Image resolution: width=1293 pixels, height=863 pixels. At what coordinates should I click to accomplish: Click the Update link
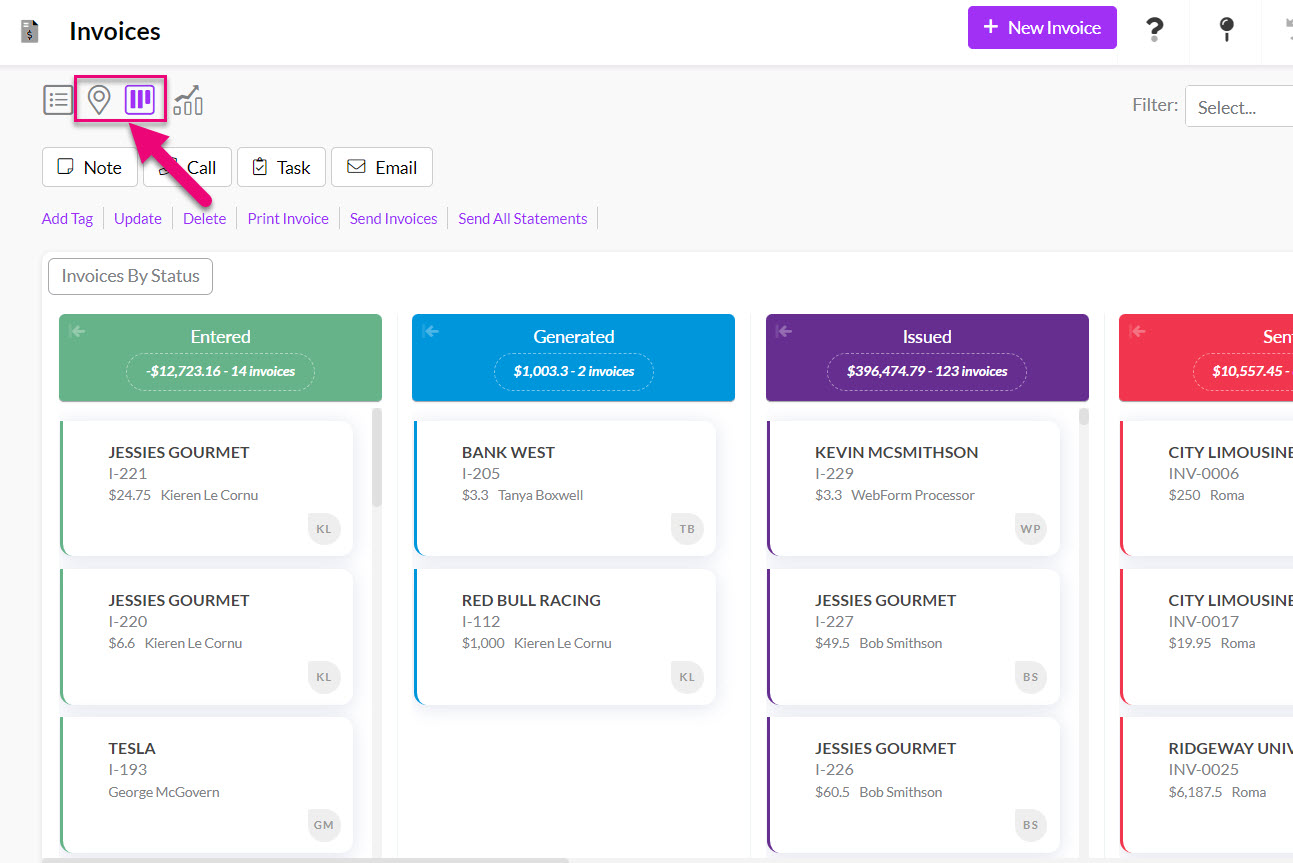[x=138, y=219]
